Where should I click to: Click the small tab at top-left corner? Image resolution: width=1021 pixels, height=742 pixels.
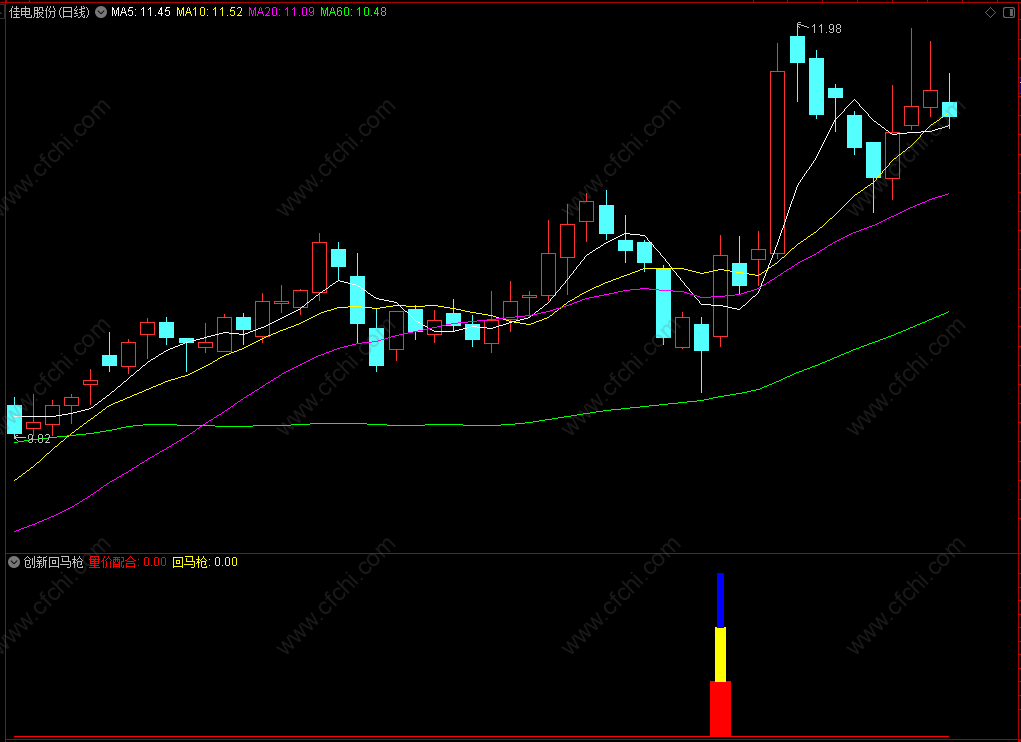(3, 12)
